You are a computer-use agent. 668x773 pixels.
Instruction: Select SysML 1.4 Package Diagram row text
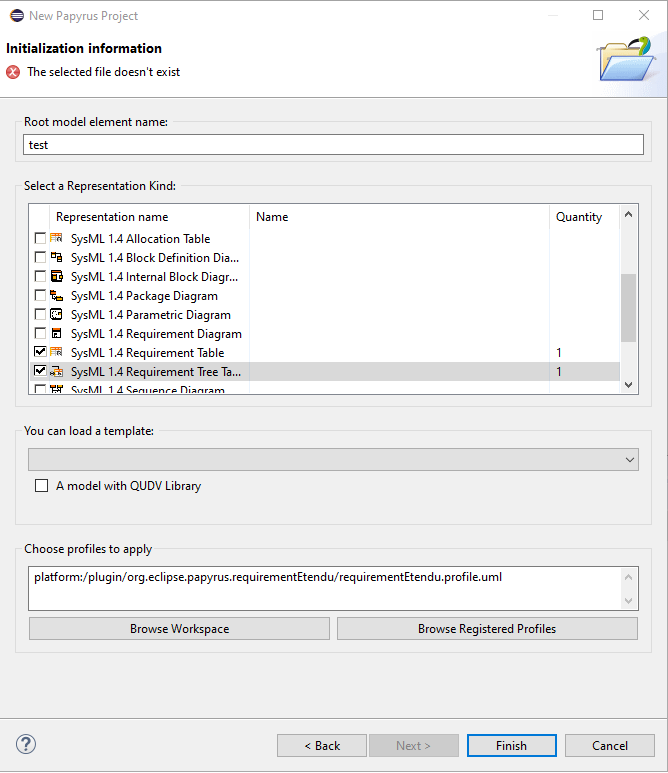144,296
